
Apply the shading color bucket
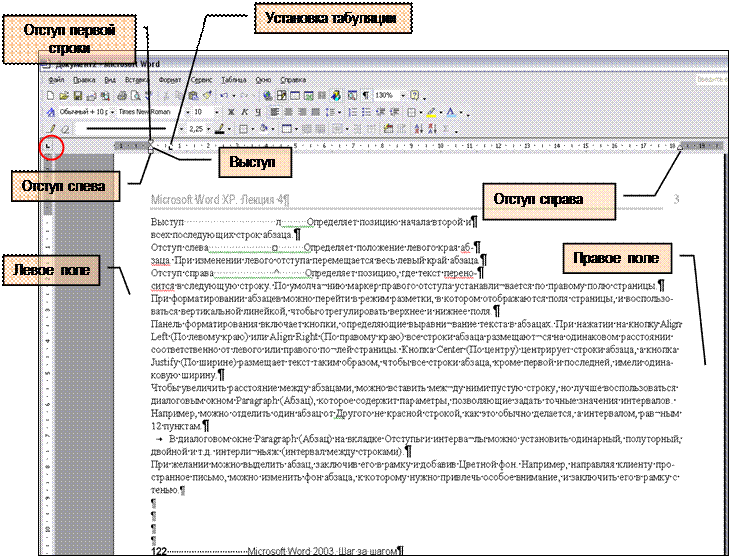(263, 129)
